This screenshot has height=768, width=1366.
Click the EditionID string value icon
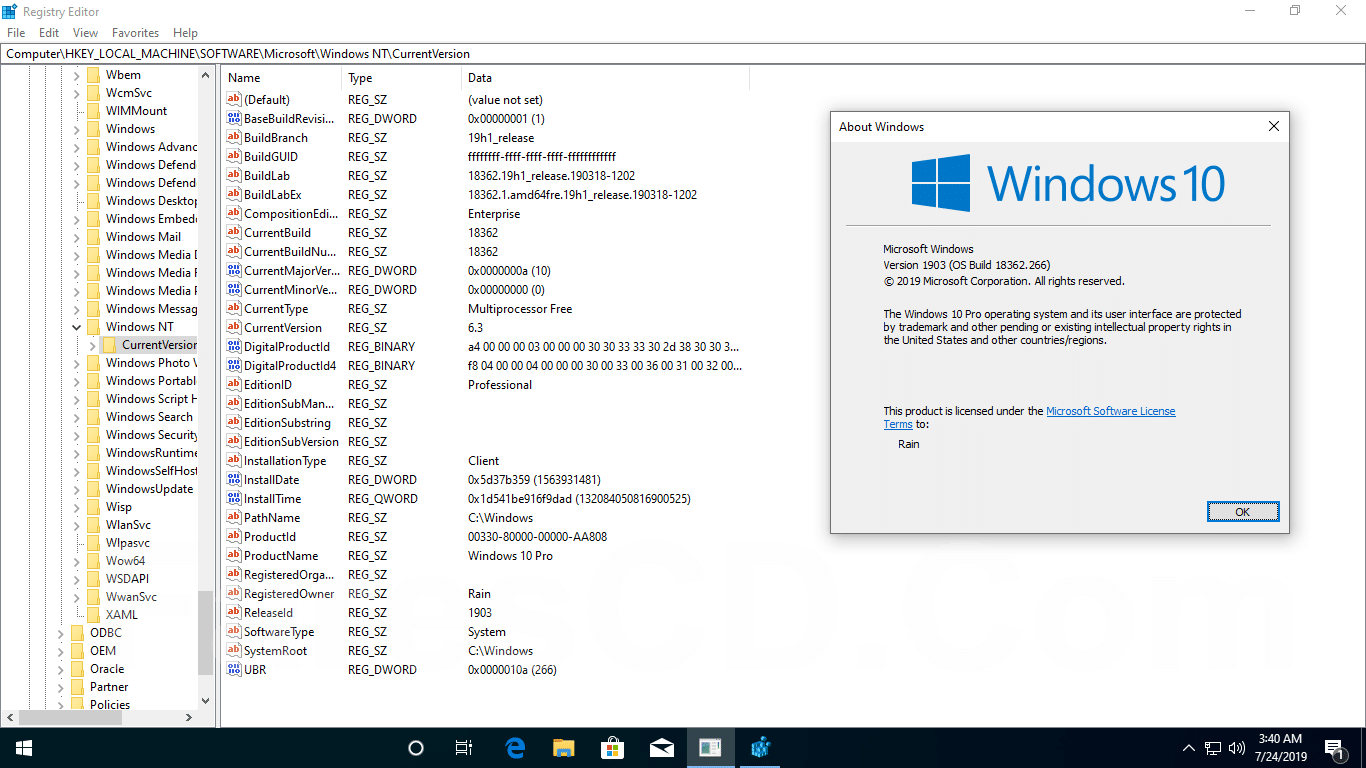[234, 385]
